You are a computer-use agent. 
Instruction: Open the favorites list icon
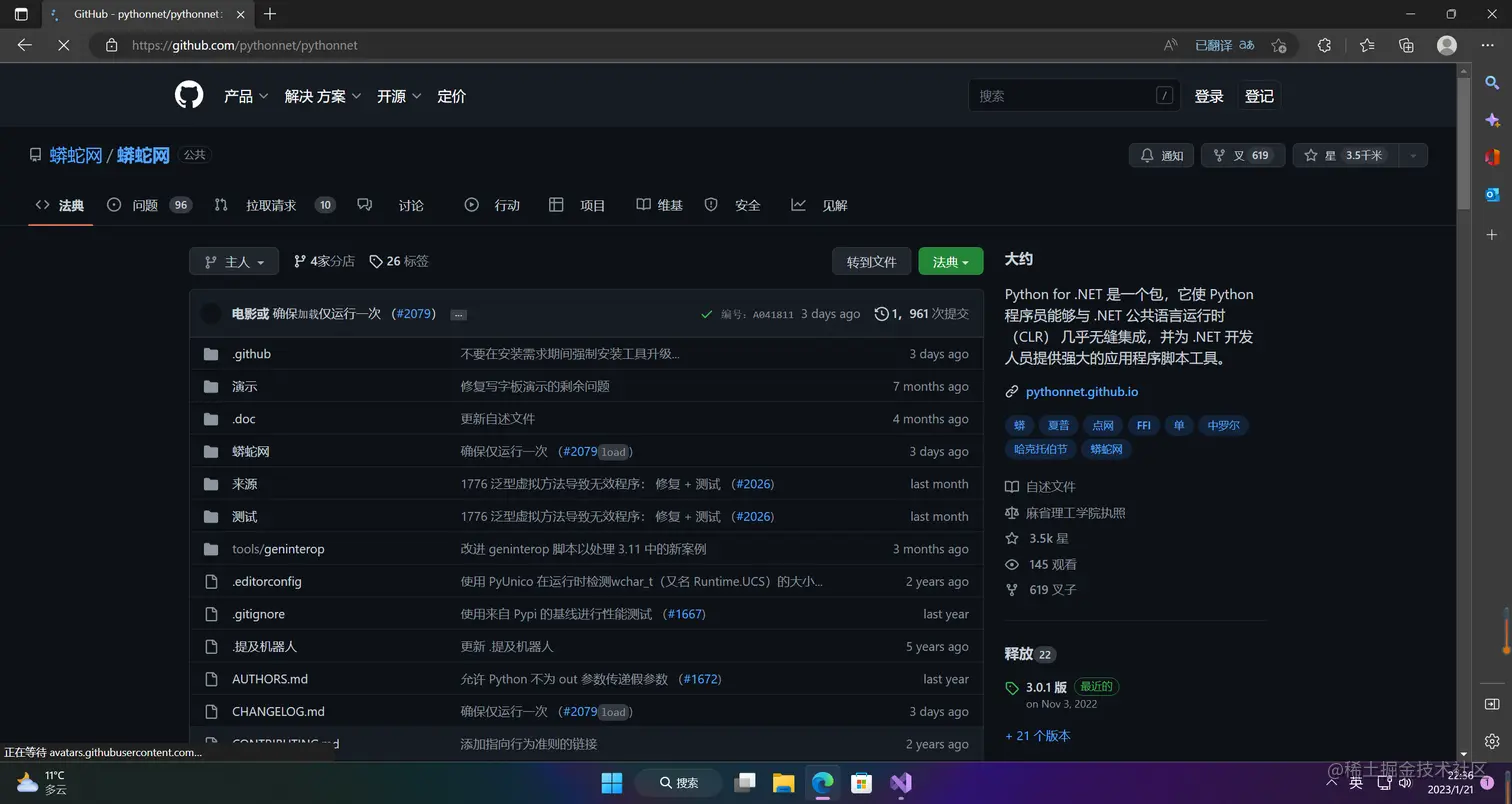tap(1367, 45)
